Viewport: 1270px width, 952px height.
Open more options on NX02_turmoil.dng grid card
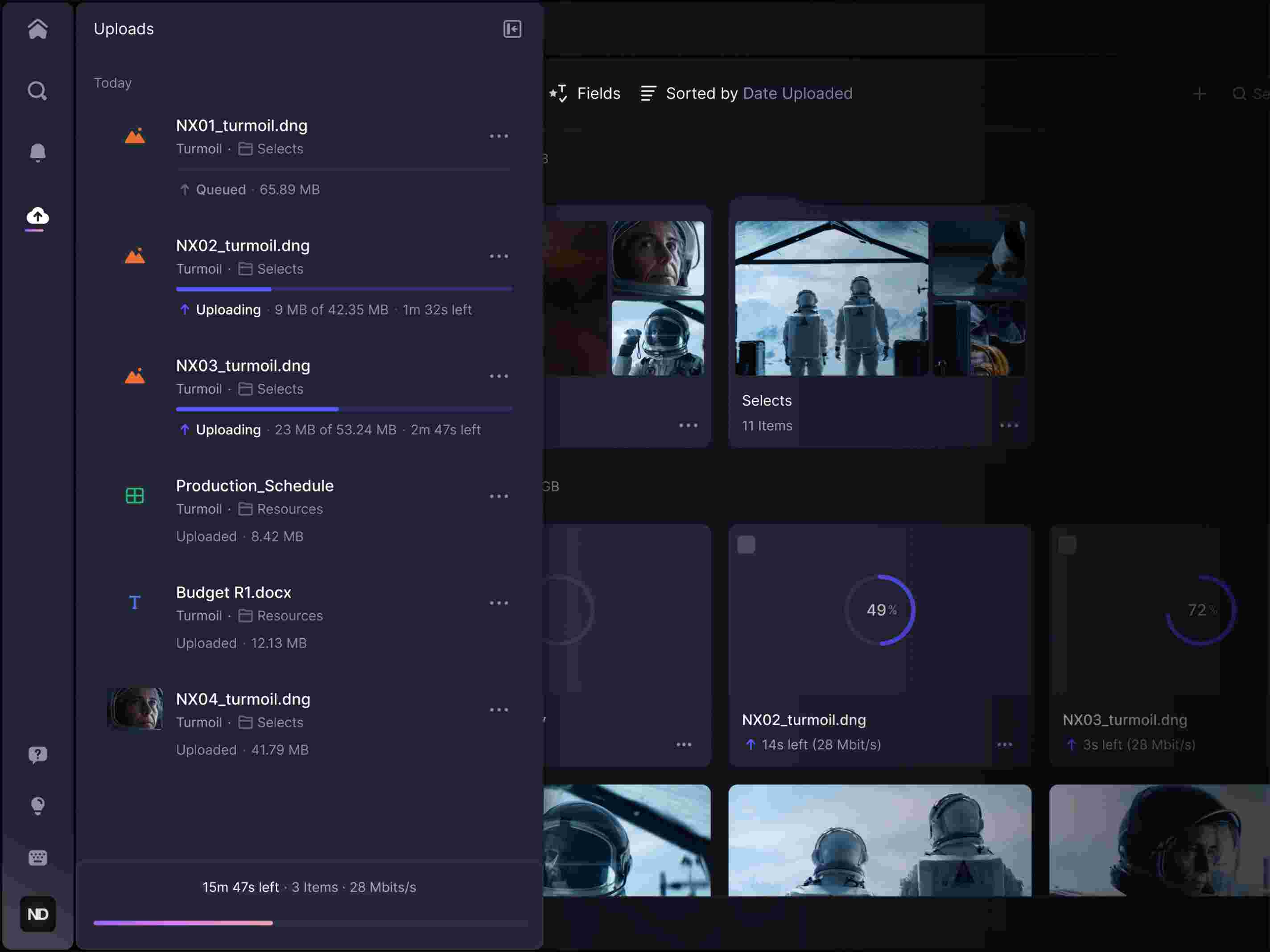click(x=1004, y=744)
